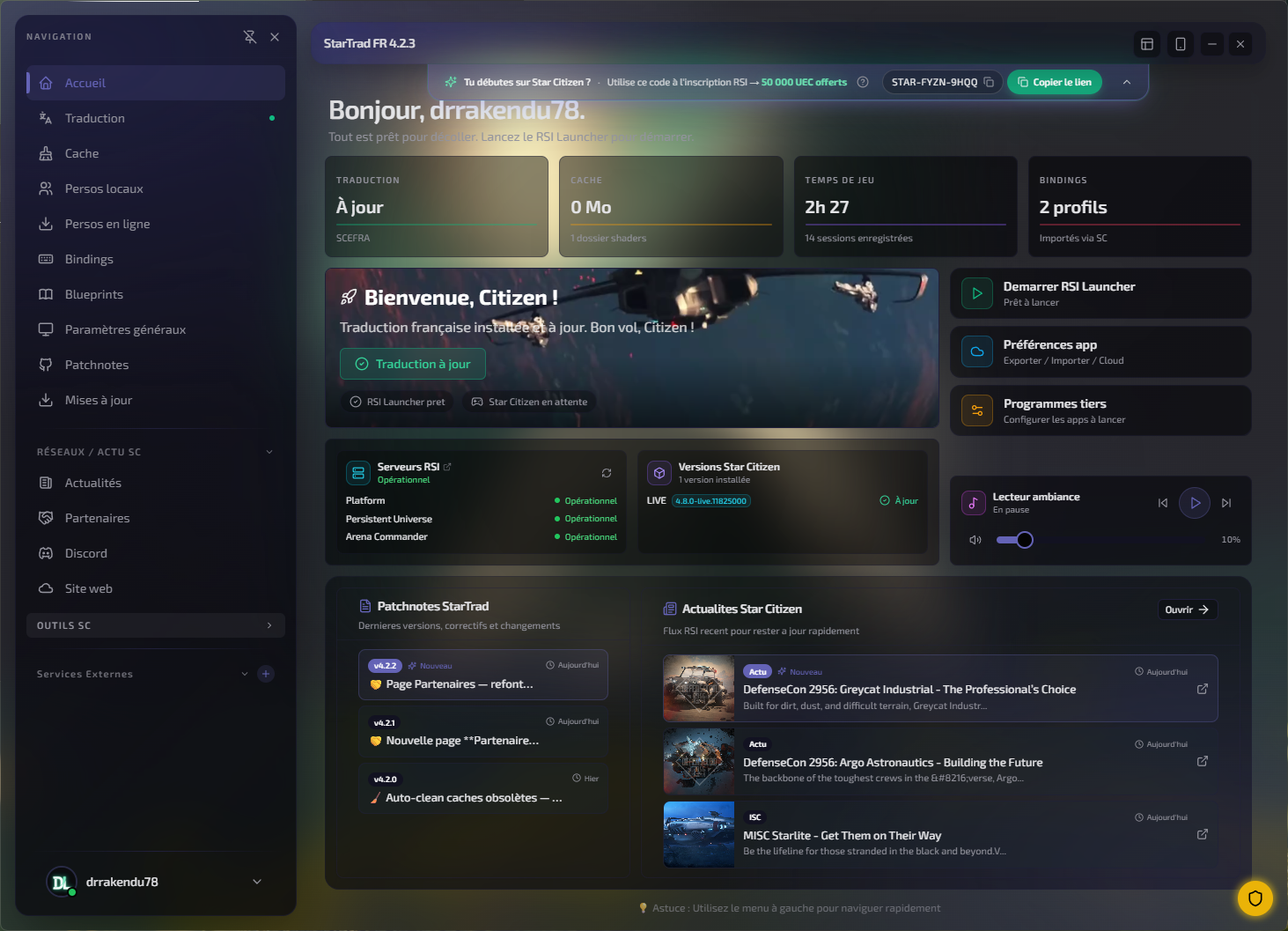Open MISC Starlite article thumbnail

tap(699, 835)
